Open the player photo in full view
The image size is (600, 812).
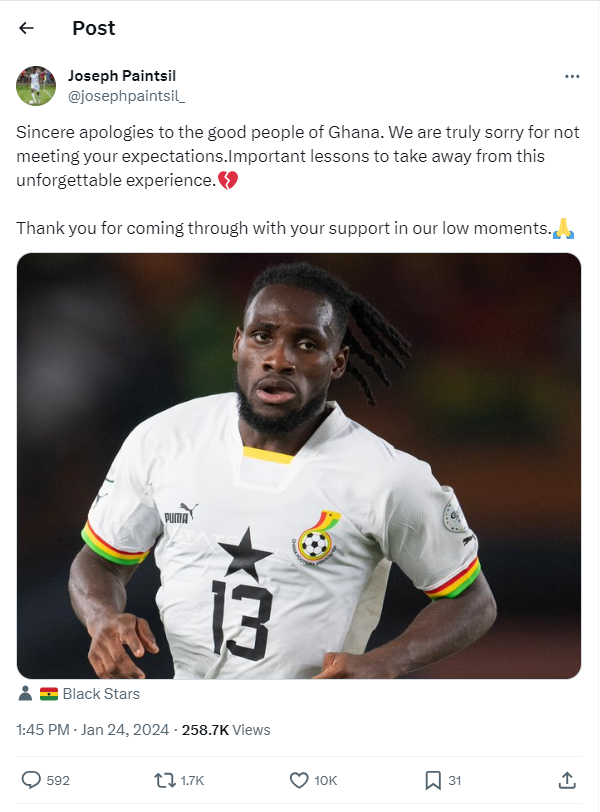pyautogui.click(x=299, y=466)
